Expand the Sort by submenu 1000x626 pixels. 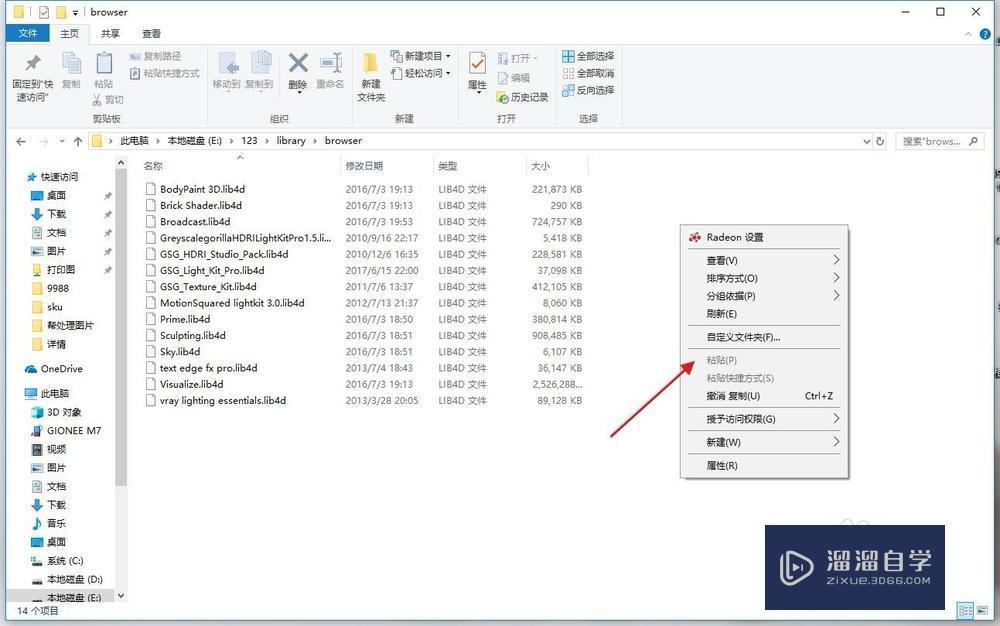coord(764,278)
